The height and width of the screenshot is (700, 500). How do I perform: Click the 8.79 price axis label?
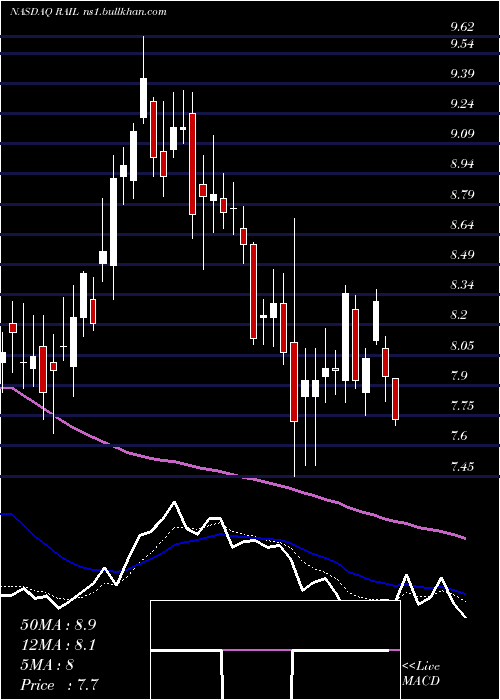click(462, 195)
